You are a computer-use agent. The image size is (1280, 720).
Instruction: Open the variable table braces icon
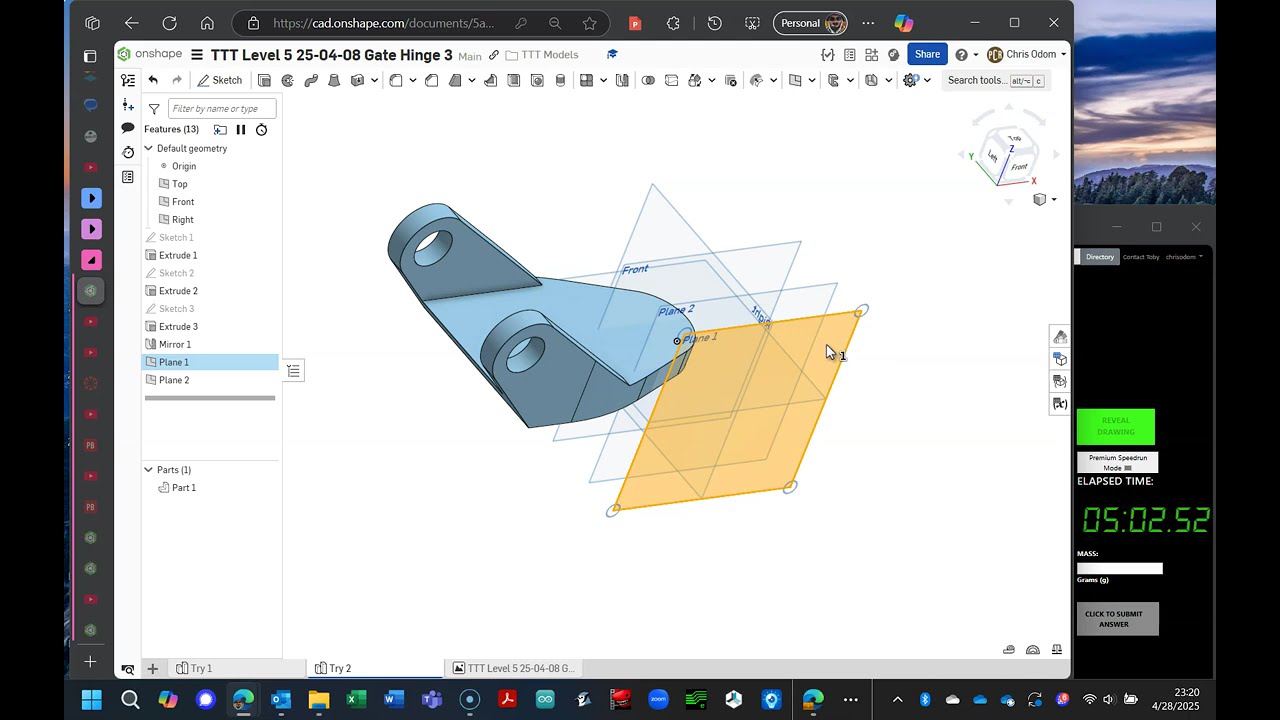coord(827,55)
